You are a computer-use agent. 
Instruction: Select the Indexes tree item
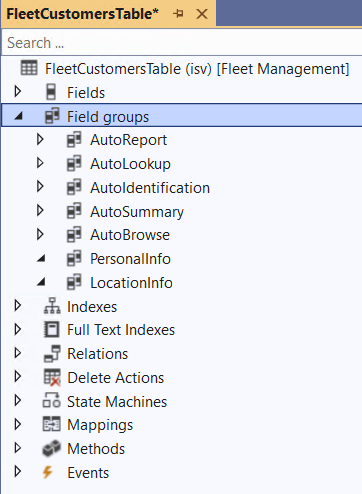tap(92, 307)
